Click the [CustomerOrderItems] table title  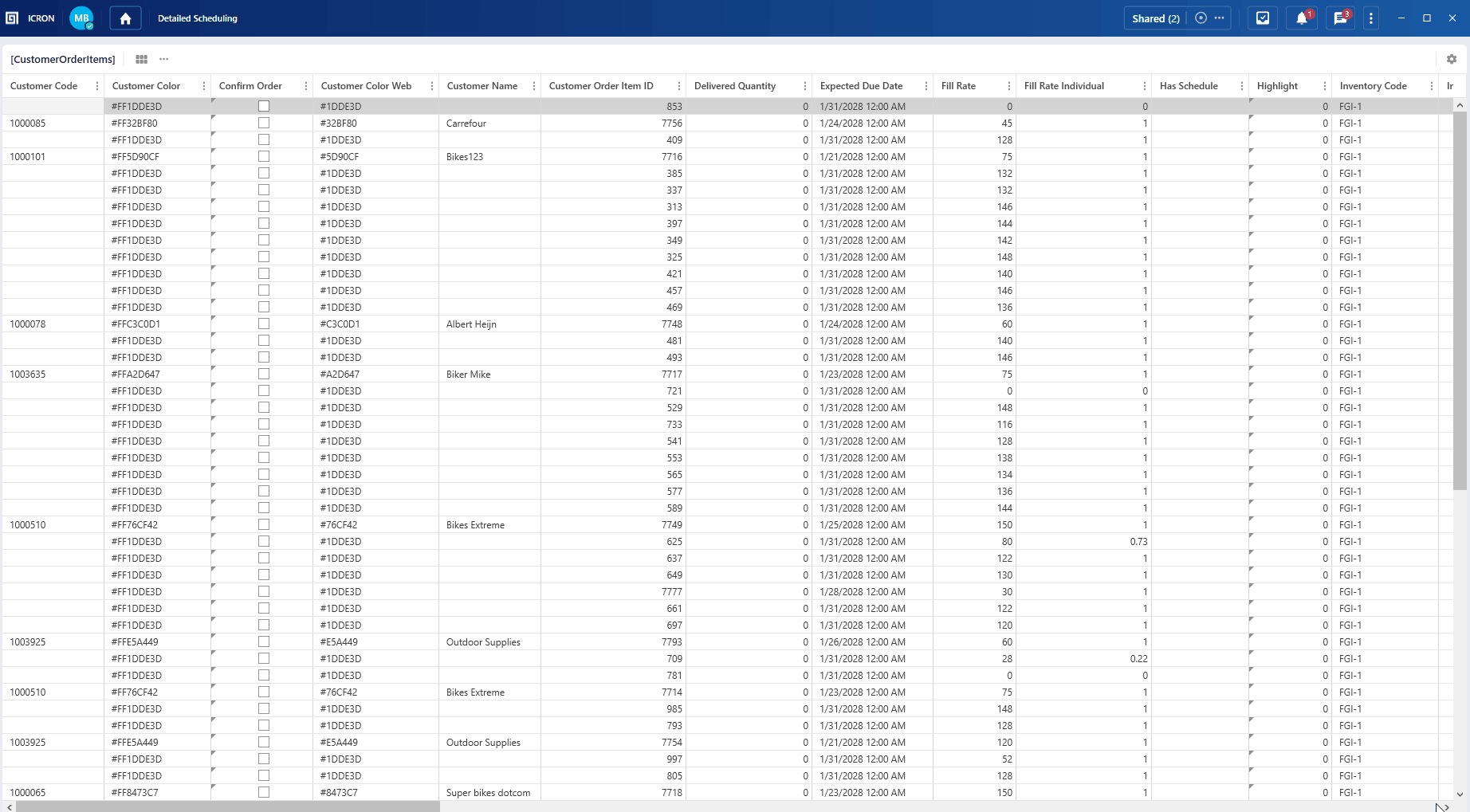pos(63,59)
